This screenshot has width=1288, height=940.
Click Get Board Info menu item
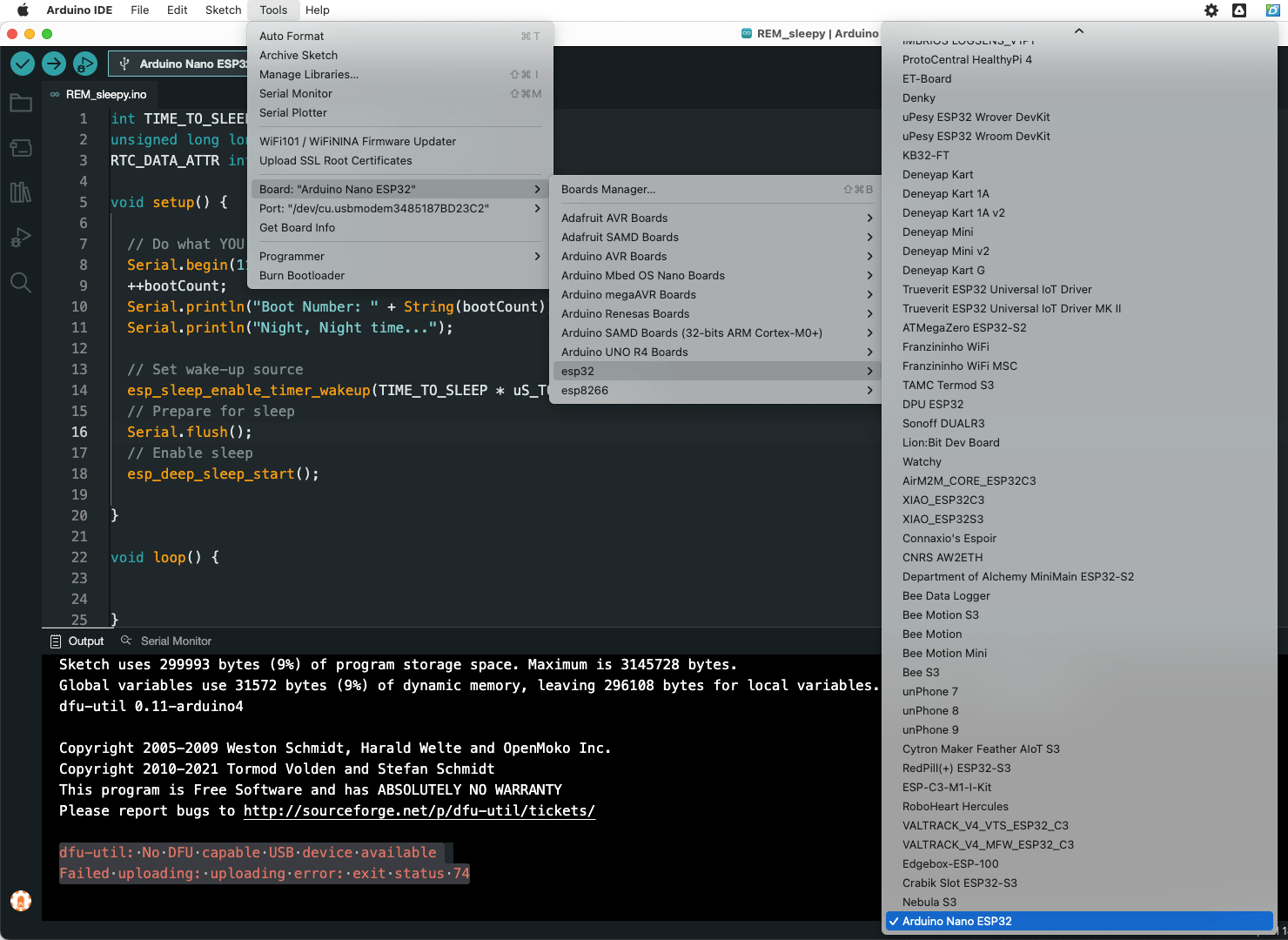(400, 227)
